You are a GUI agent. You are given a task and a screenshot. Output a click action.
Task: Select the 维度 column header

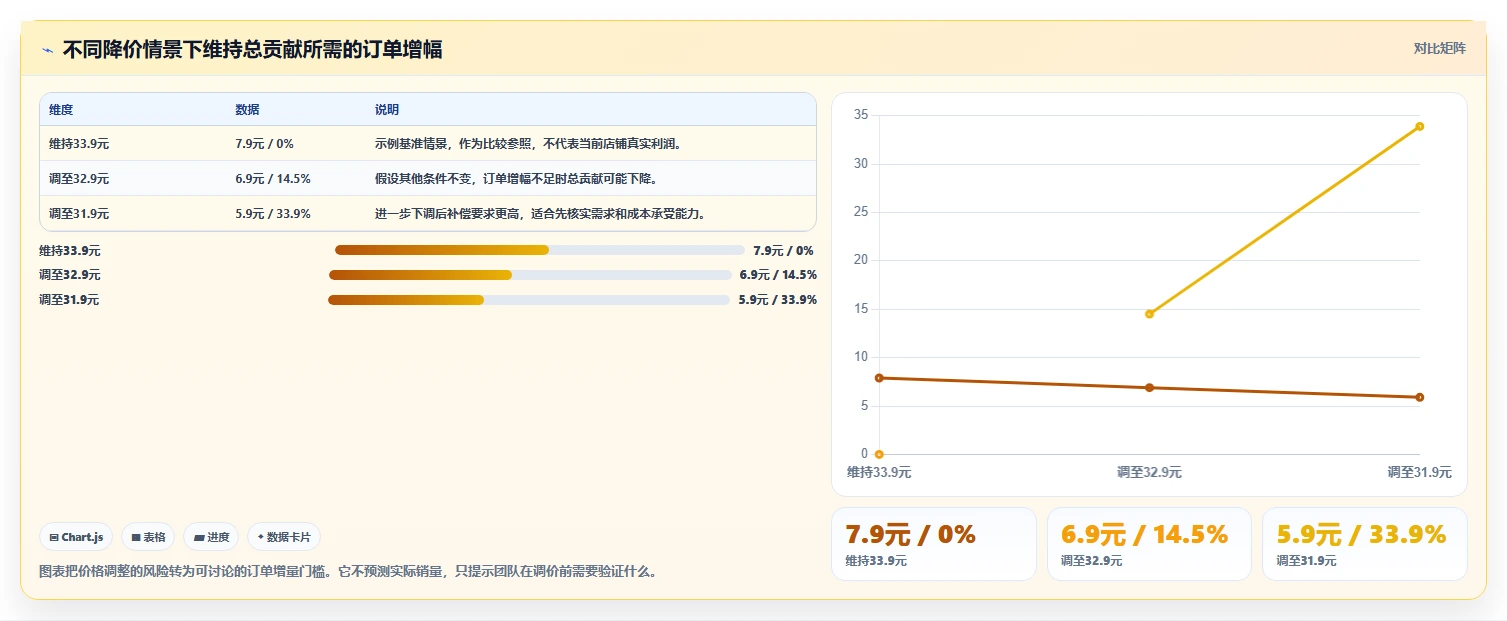pos(61,110)
